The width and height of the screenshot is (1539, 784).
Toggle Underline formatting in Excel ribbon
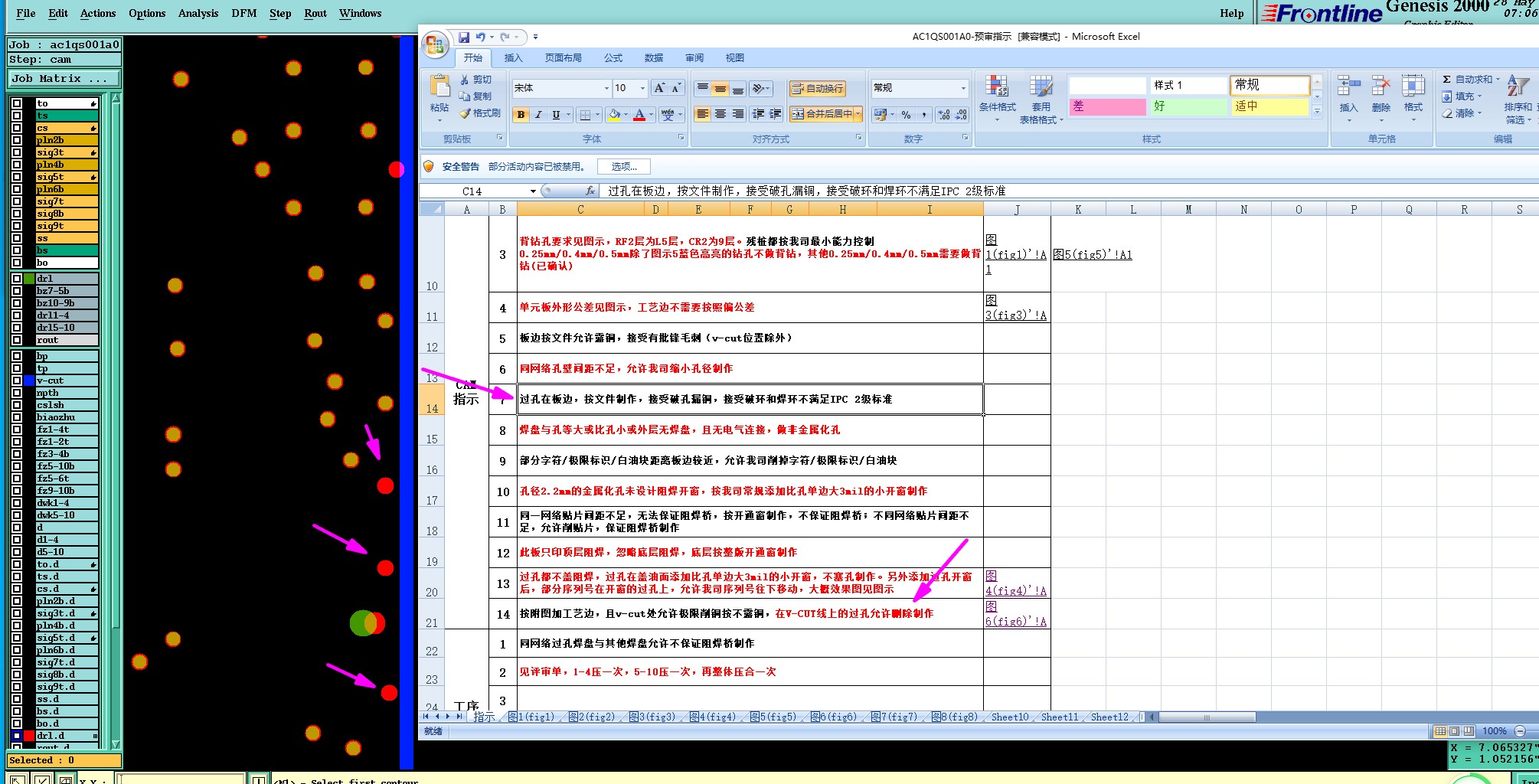pos(556,115)
